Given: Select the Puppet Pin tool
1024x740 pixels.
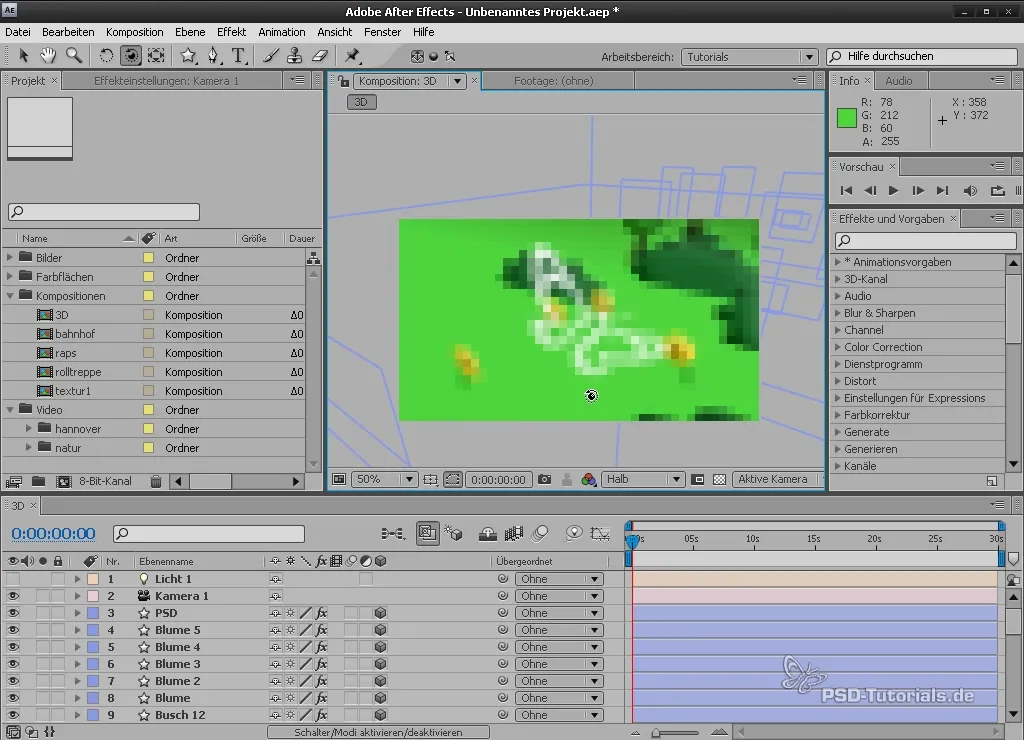Looking at the screenshot, I should (x=353, y=56).
